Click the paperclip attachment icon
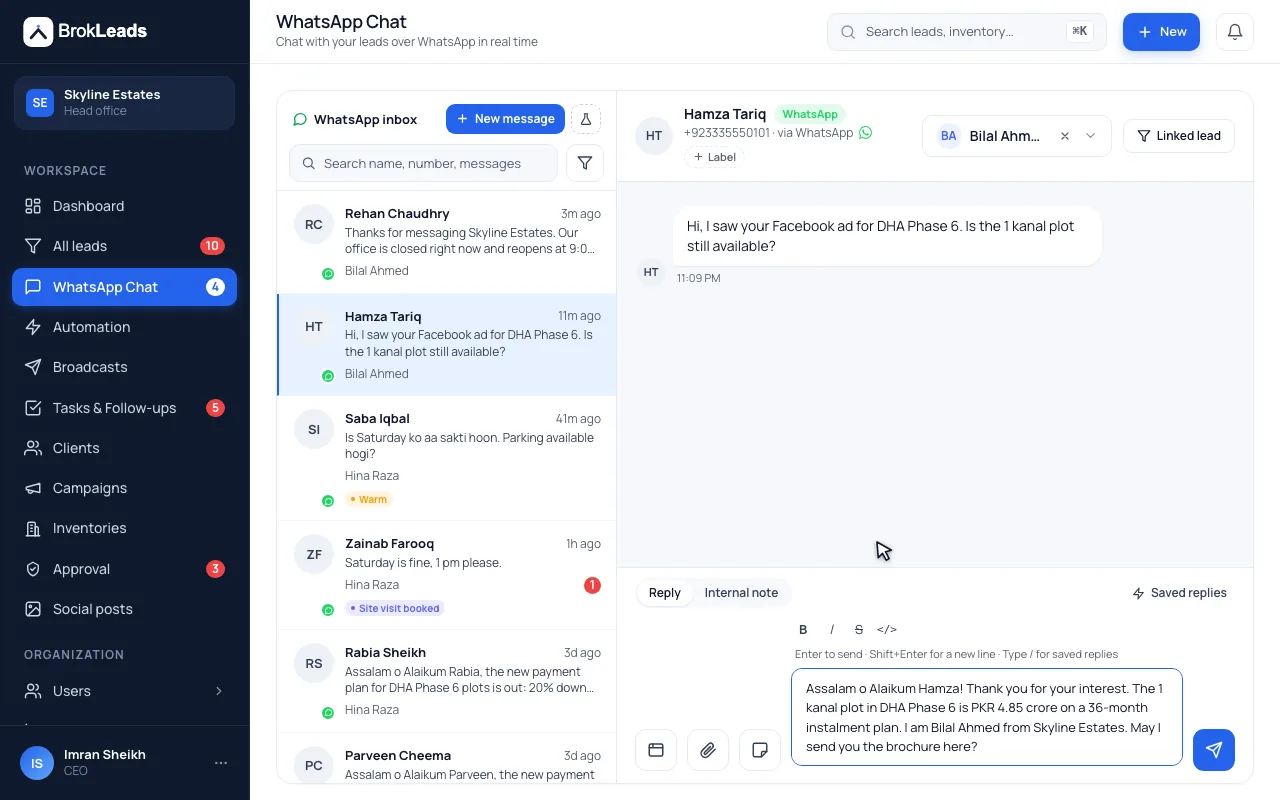This screenshot has width=1280, height=800. 708,750
